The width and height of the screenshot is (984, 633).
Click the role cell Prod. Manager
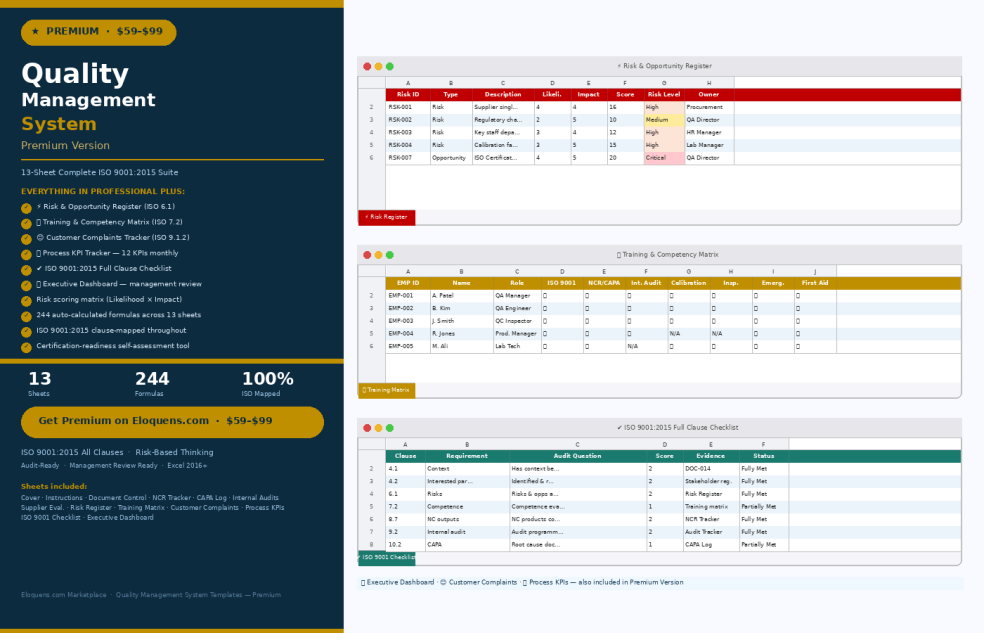coord(518,334)
